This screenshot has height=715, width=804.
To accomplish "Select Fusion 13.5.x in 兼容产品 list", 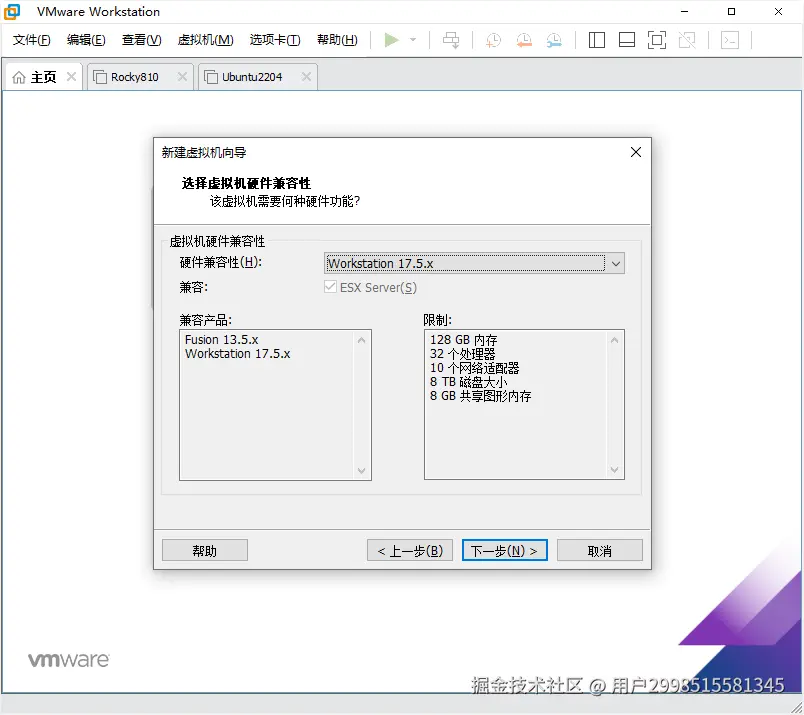I will click(222, 340).
